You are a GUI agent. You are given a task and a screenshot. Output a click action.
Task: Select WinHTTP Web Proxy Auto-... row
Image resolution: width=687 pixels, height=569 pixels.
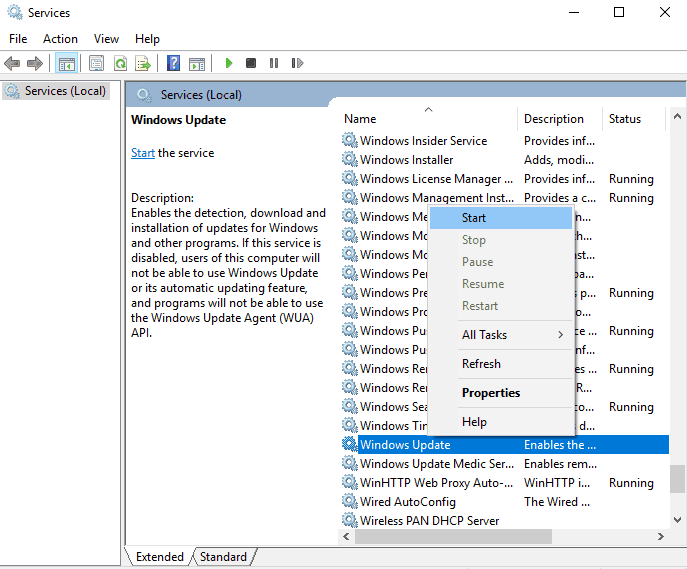point(504,483)
